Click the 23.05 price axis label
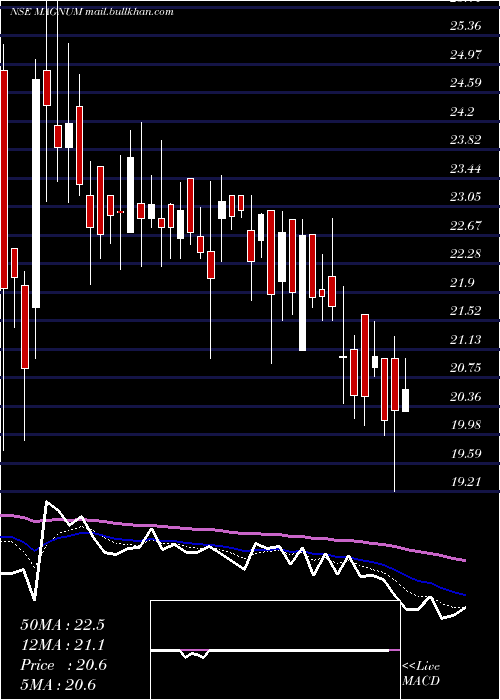This screenshot has width=500, height=700. [x=466, y=197]
